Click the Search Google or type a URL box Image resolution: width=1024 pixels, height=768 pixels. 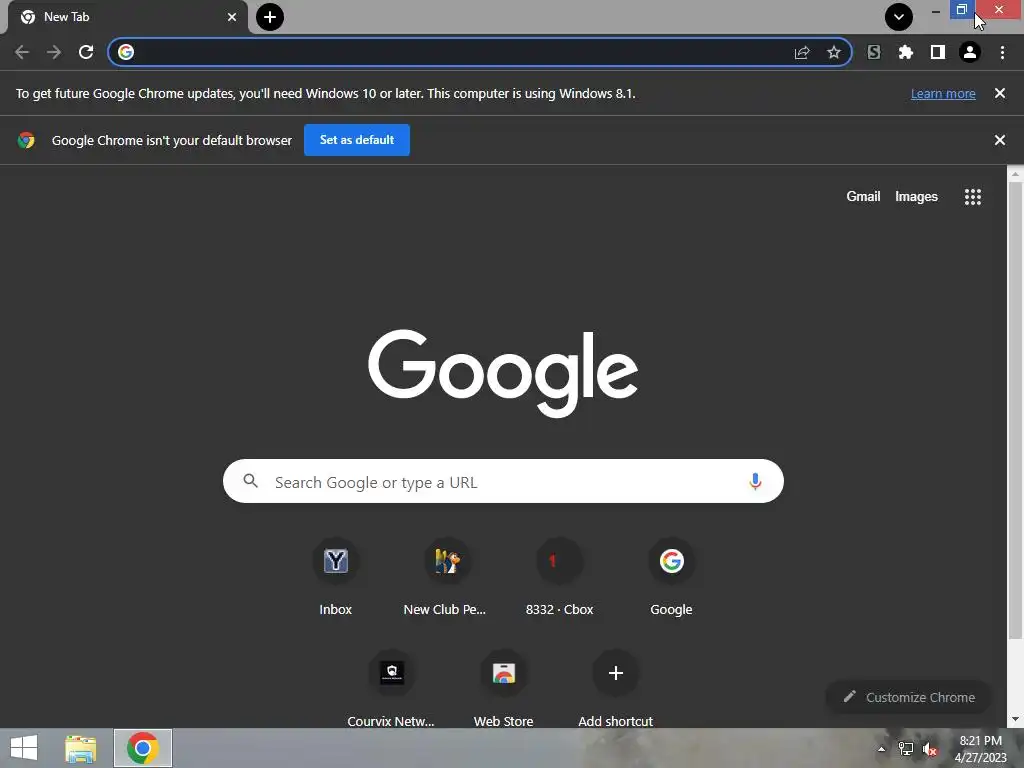coord(503,481)
